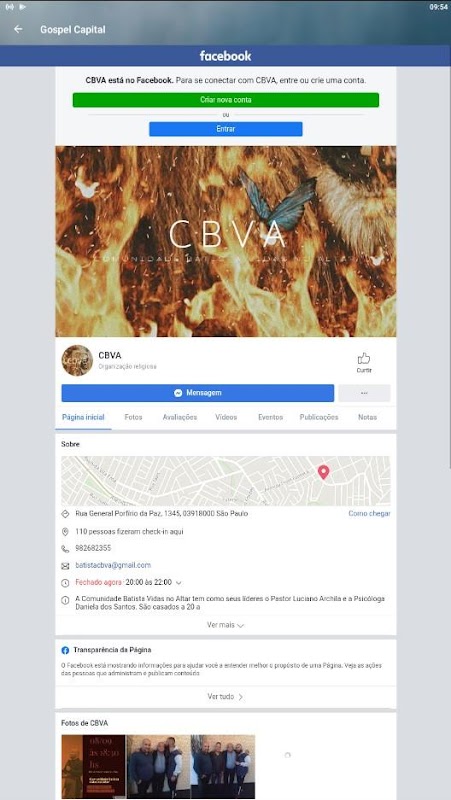451x800 pixels.
Task: Click the green Criar nova conta button
Action: (x=226, y=100)
